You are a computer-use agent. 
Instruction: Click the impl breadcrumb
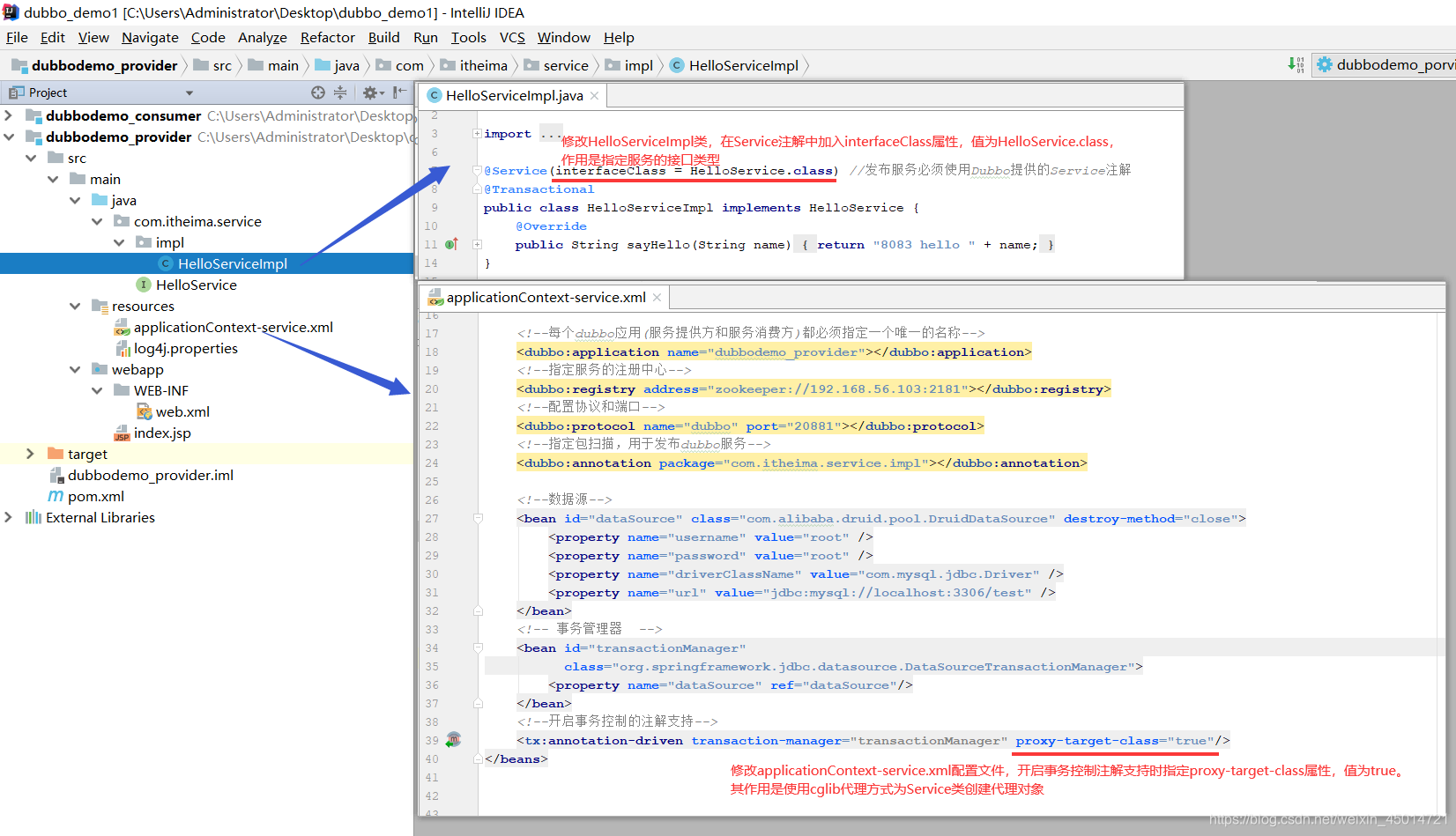point(638,65)
